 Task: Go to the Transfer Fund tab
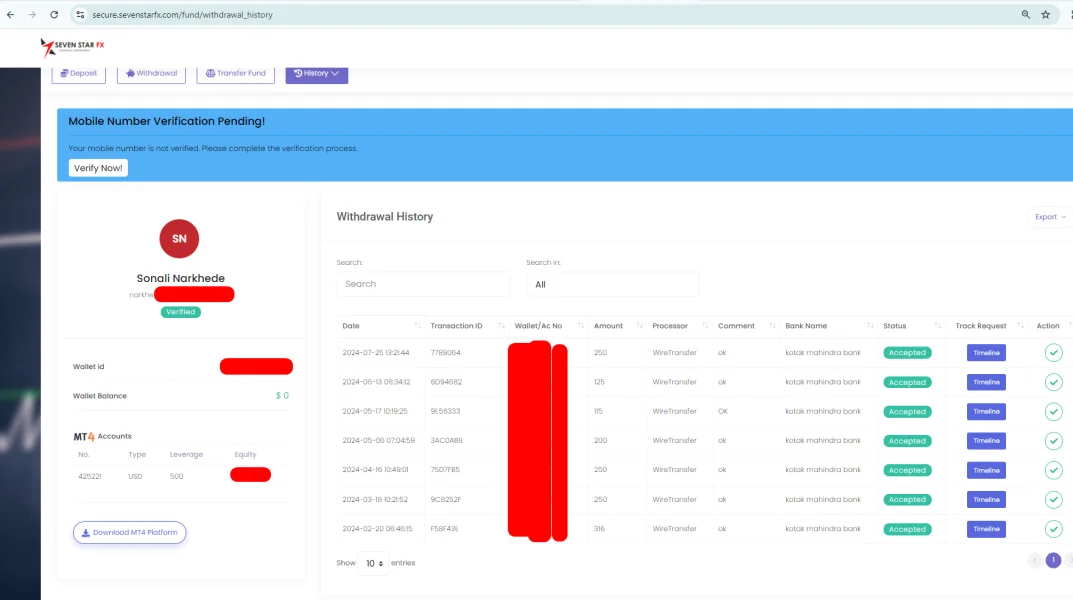click(236, 73)
